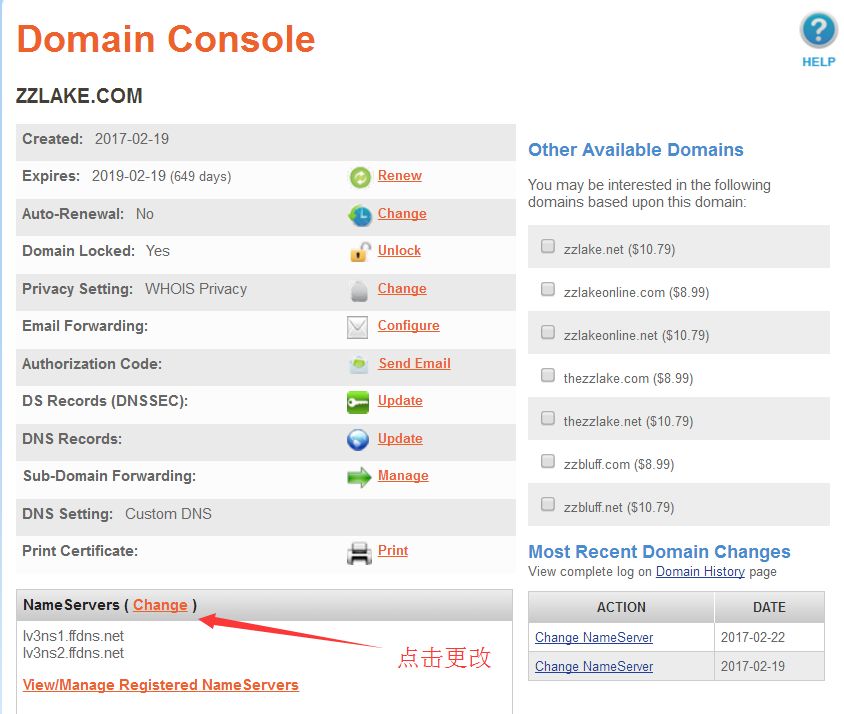Click the Print Certificate printer icon
844x714 pixels.
(359, 552)
